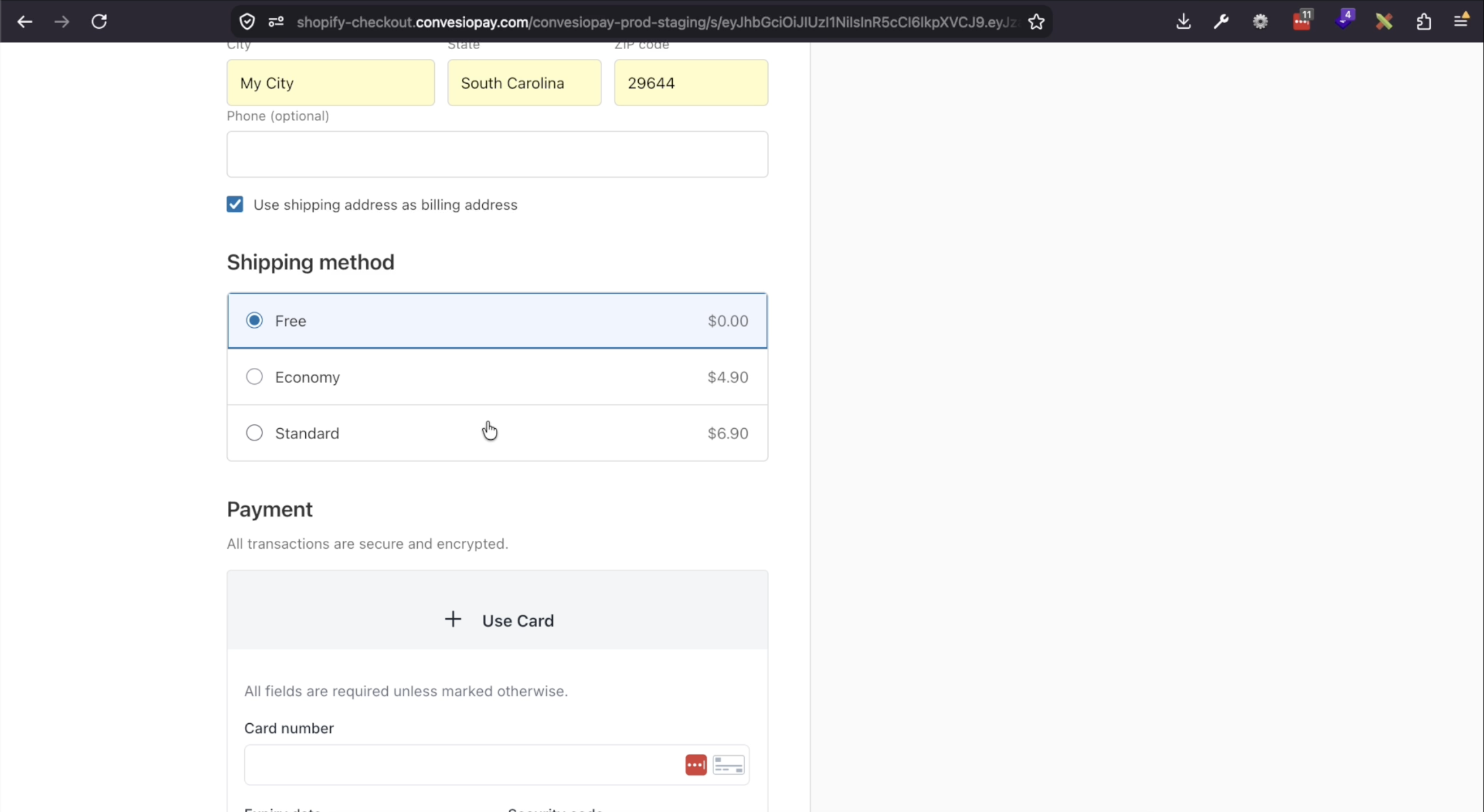Click the $6.90 Standard price
Image resolution: width=1484 pixels, height=812 pixels.
point(728,433)
